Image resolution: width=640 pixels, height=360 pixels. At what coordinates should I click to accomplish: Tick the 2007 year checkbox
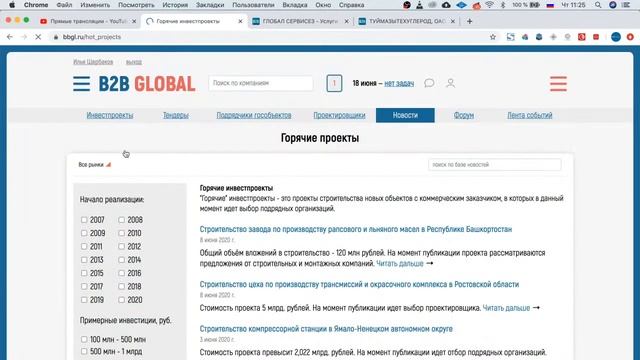click(84, 220)
